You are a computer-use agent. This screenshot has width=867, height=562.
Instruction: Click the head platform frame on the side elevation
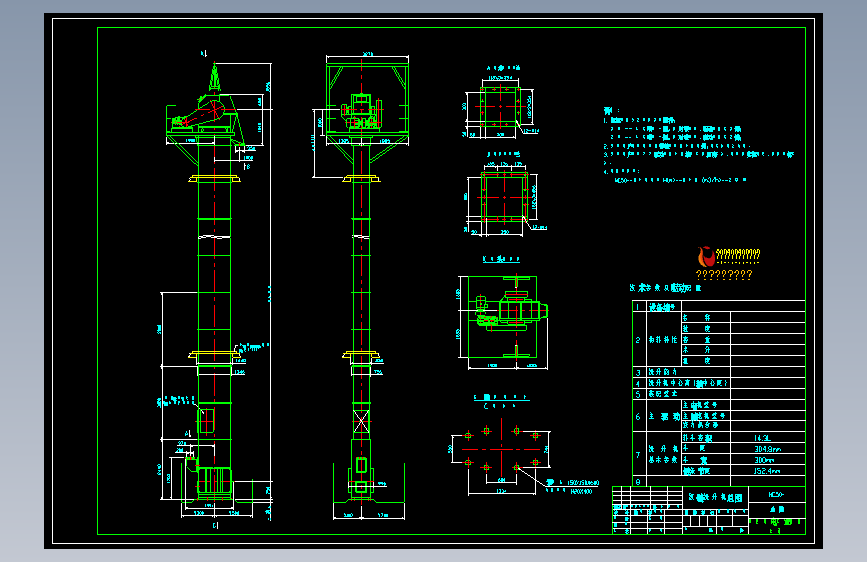click(x=367, y=98)
